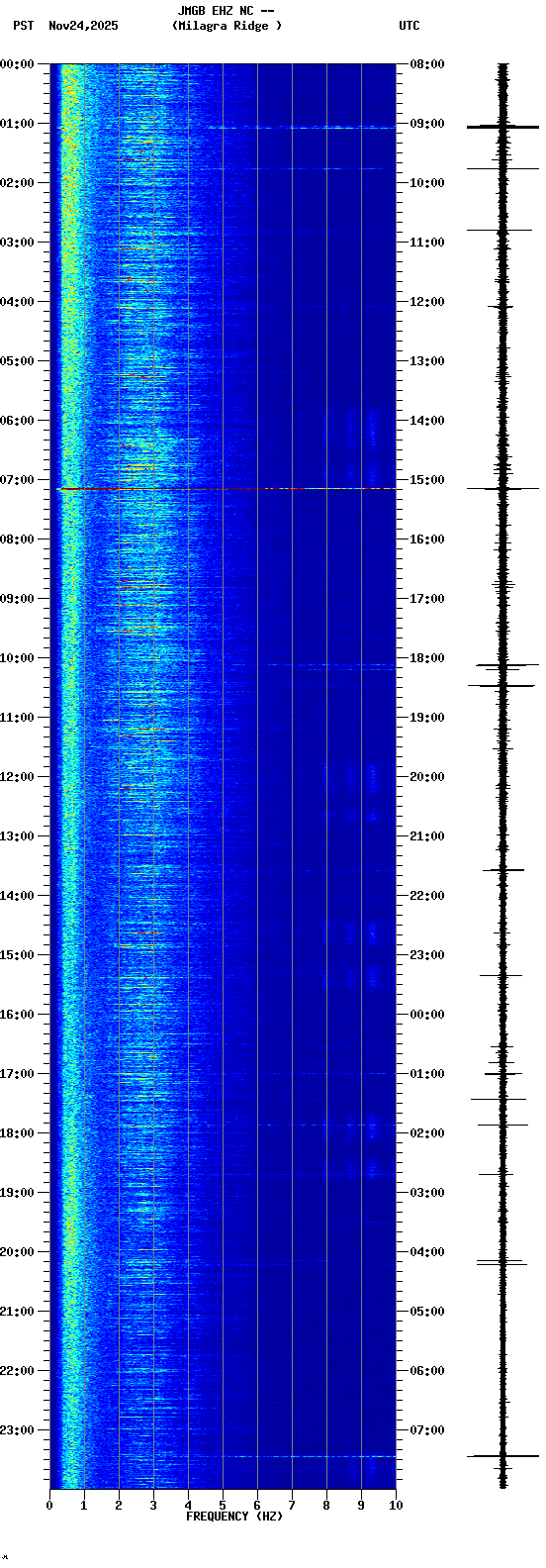
Task: Click the UTC time label '06:00'
Action: [427, 1371]
